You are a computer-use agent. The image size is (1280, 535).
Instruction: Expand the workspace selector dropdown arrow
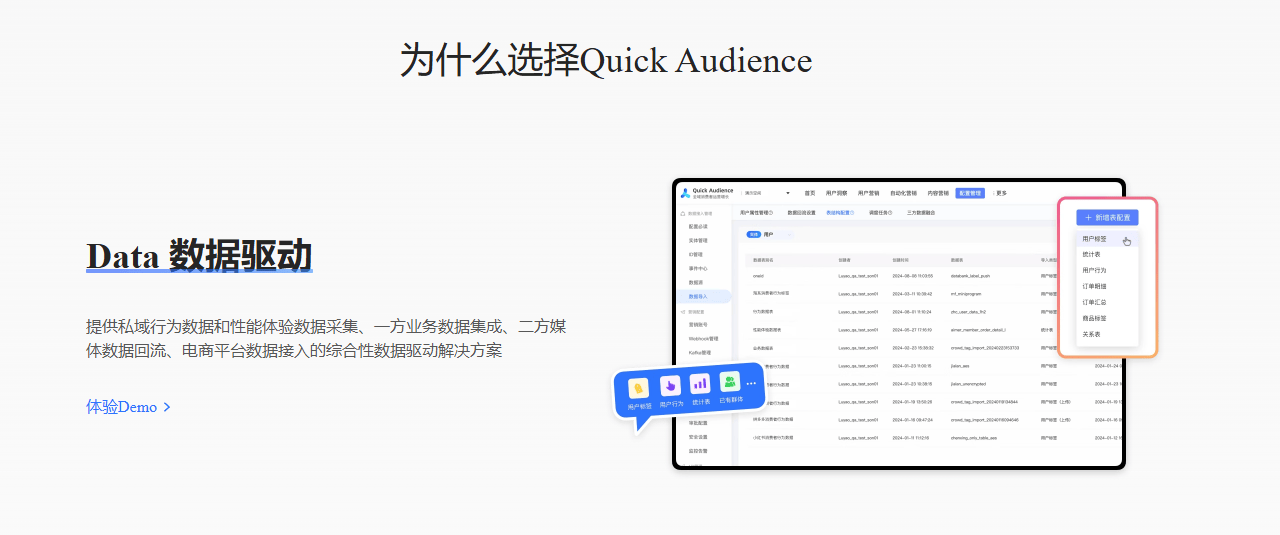tap(788, 193)
